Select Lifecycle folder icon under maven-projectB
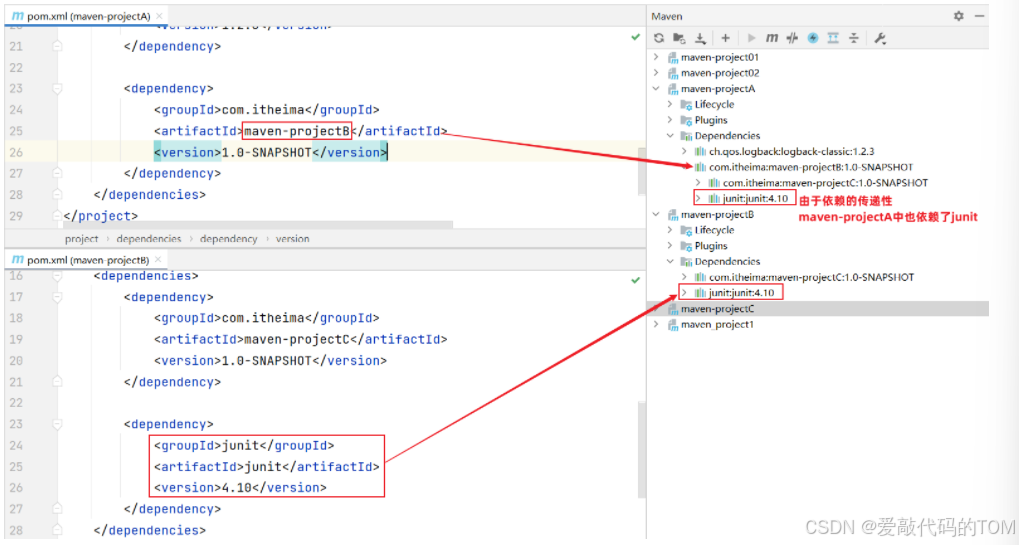Viewport: 1019px width, 545px height. click(686, 230)
